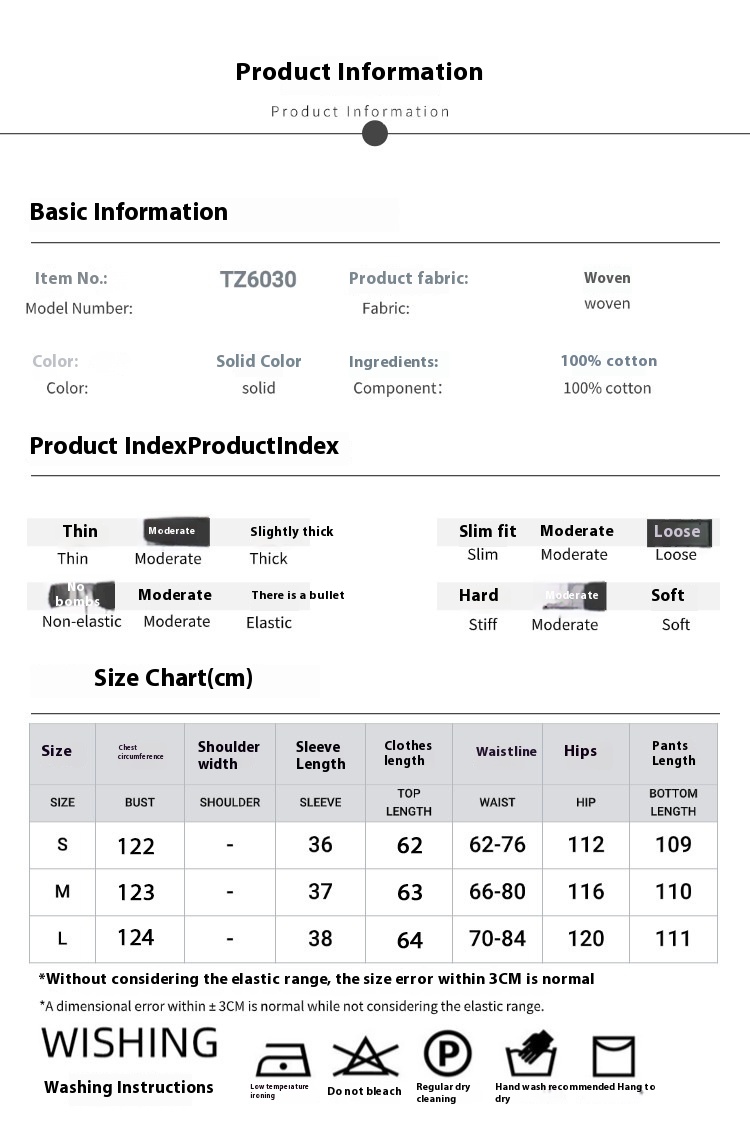Click the regular dry cleaning P icon
This screenshot has height=1121, width=750.
click(x=448, y=1054)
